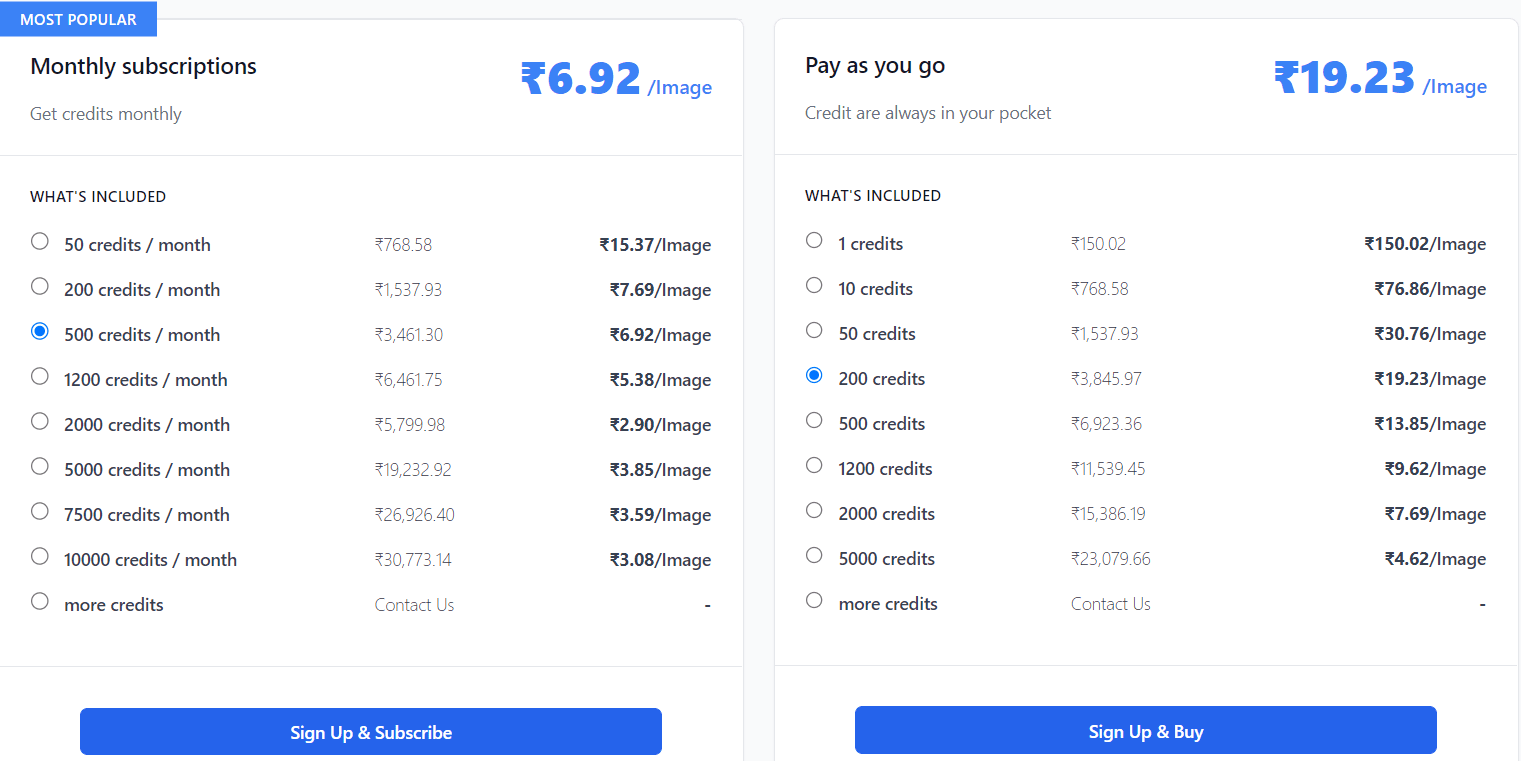
Task: Choose the 500 credits / month option
Action: click(x=40, y=331)
